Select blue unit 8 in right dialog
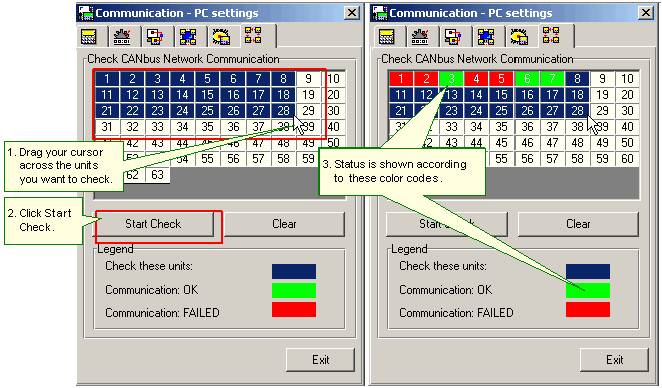Viewport: 662px width, 388px height. click(577, 79)
